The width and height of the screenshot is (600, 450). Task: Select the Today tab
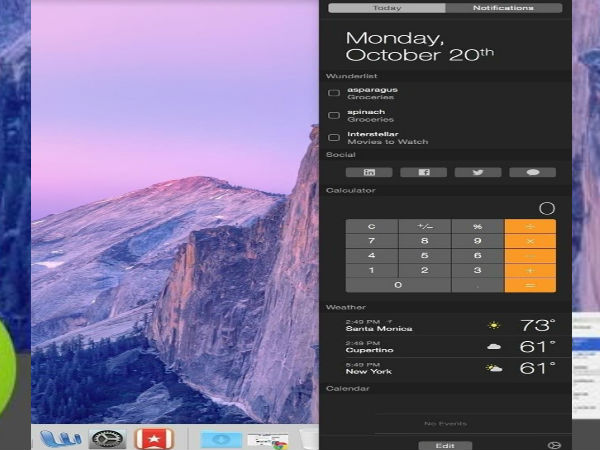point(387,8)
